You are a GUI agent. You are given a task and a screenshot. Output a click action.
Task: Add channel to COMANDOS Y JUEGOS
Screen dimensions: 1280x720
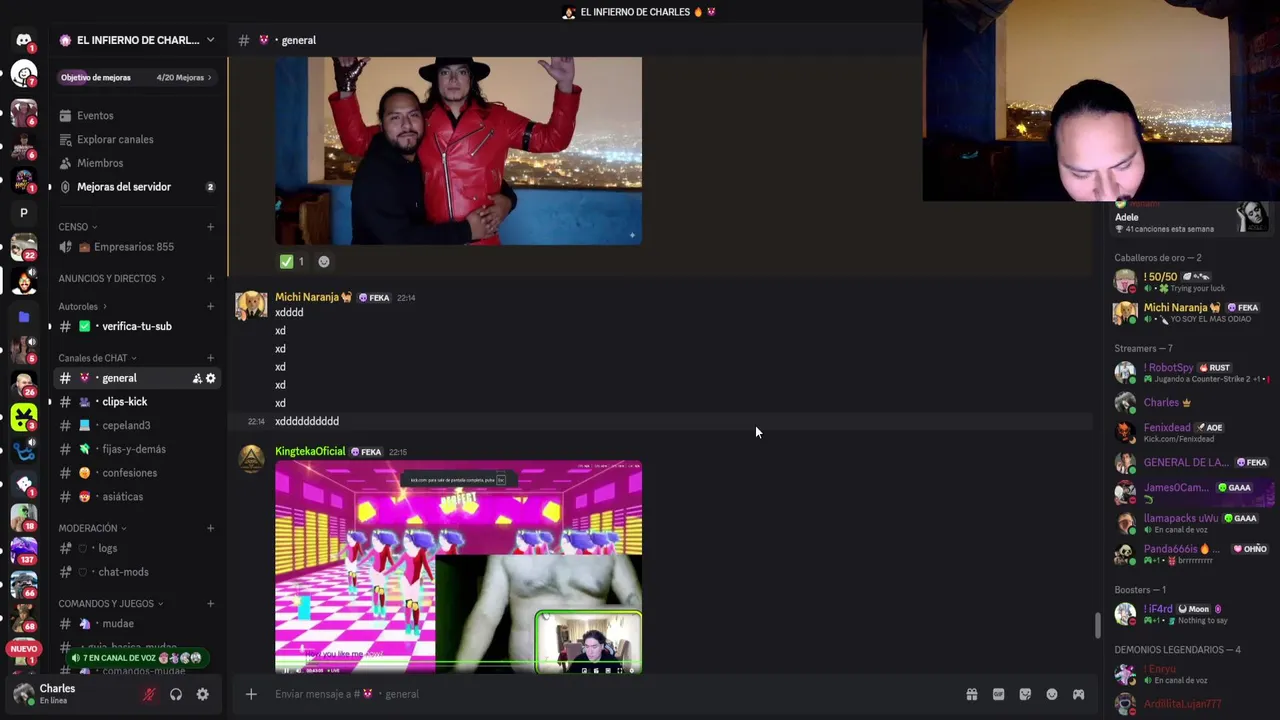click(x=210, y=604)
